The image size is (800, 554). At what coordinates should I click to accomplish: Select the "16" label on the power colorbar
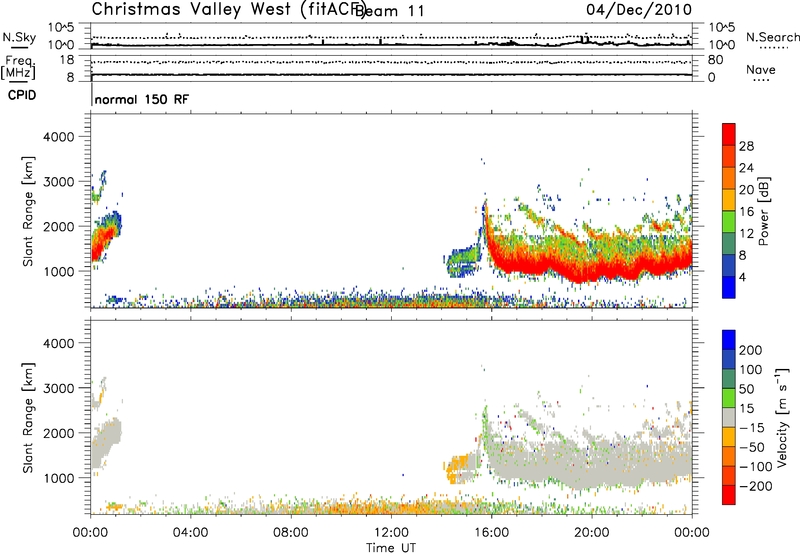point(746,212)
